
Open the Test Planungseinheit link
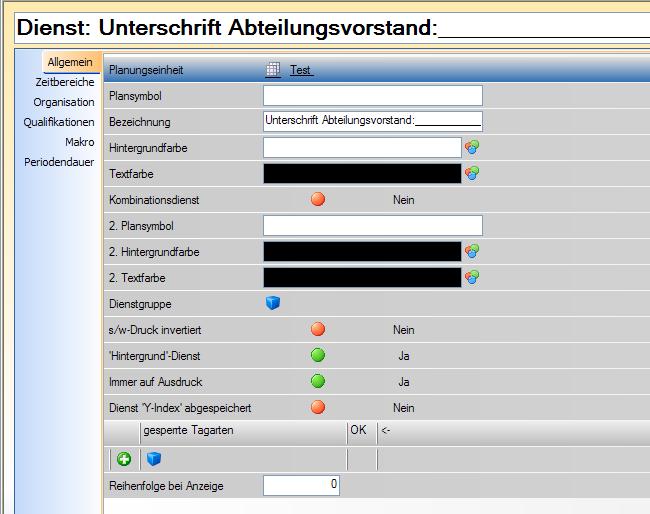pyautogui.click(x=301, y=70)
